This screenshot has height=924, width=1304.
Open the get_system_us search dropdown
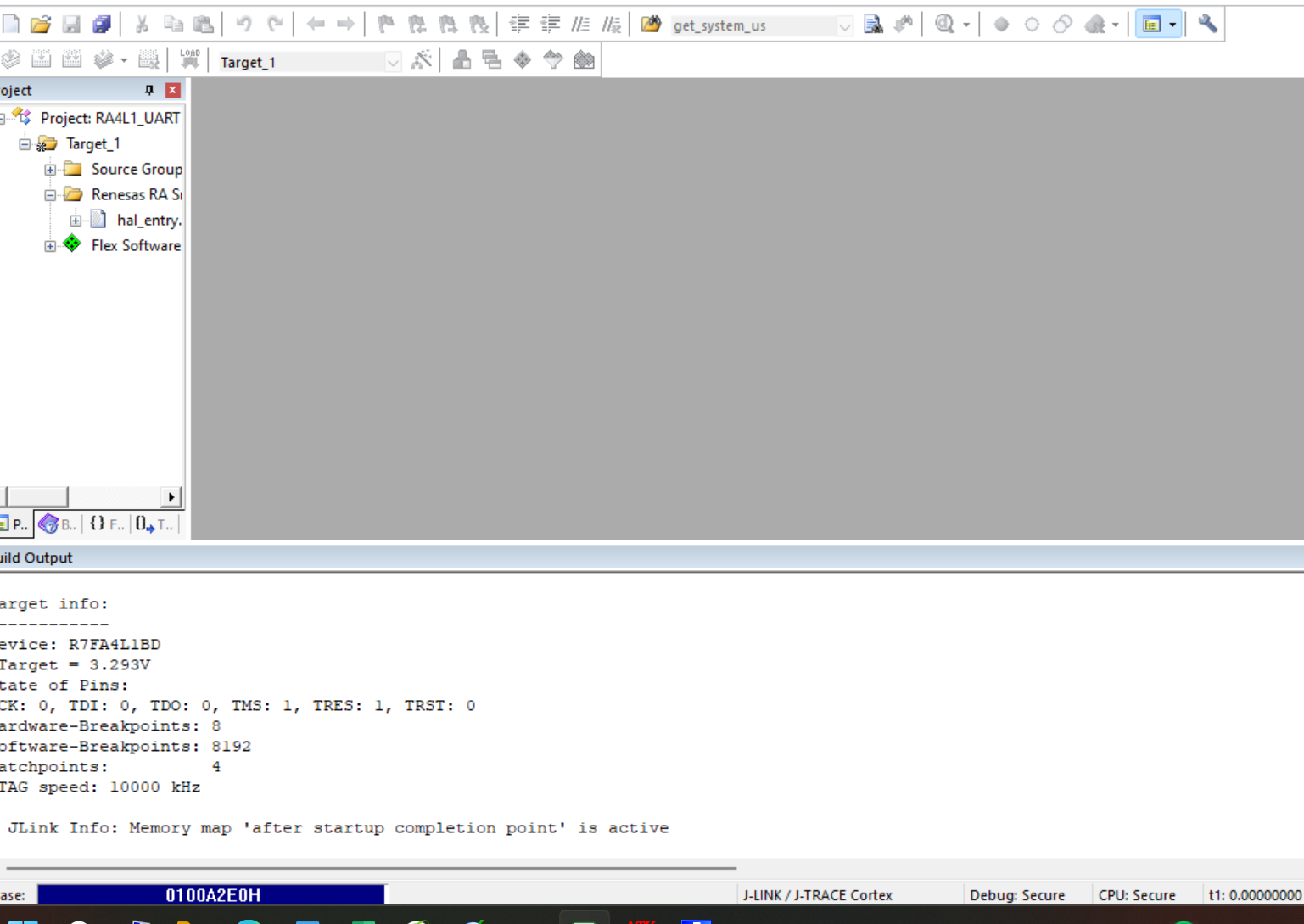[x=844, y=25]
